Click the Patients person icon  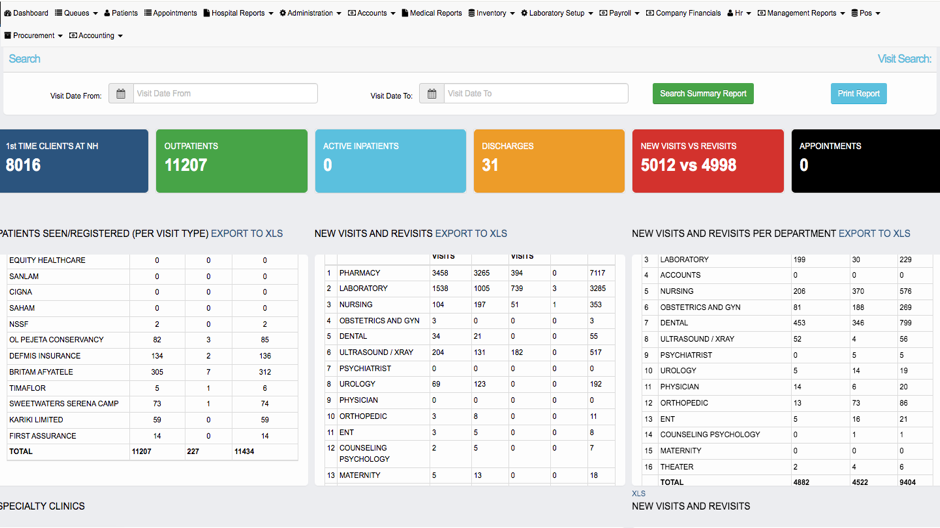pos(107,13)
